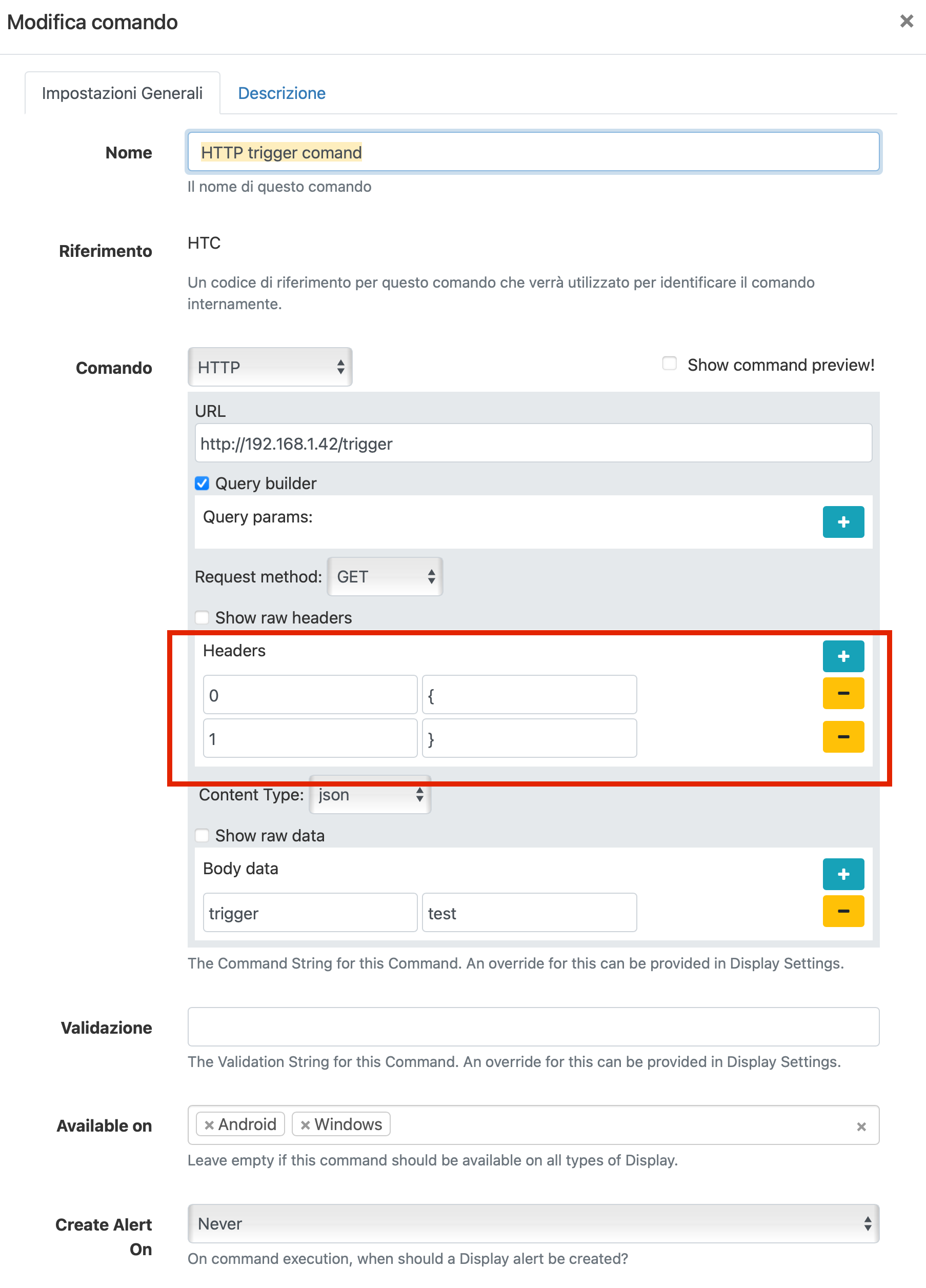Click the Validazione input field
Viewport: 926px width, 1288px height.
click(533, 1027)
